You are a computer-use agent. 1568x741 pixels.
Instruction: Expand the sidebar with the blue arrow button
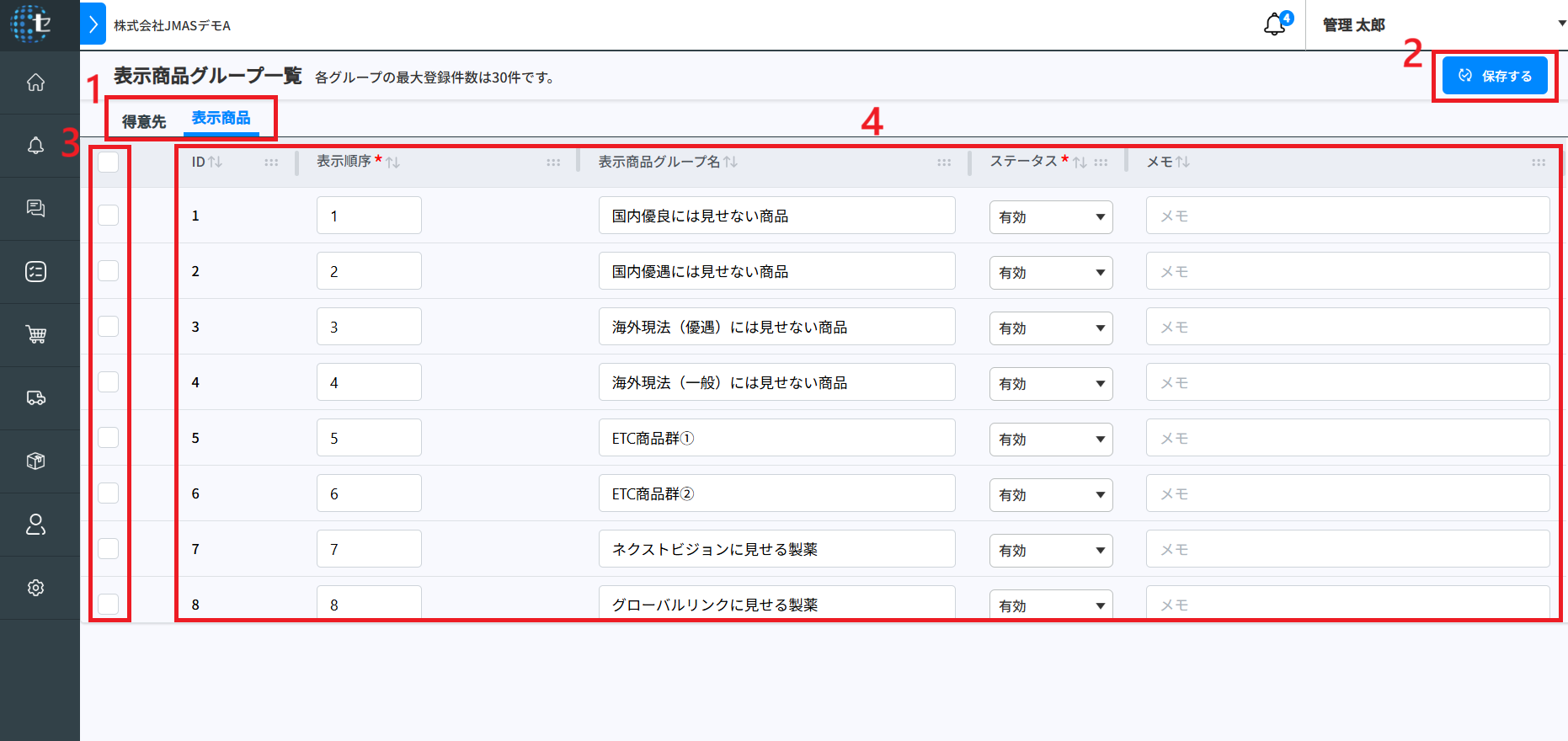(x=93, y=24)
